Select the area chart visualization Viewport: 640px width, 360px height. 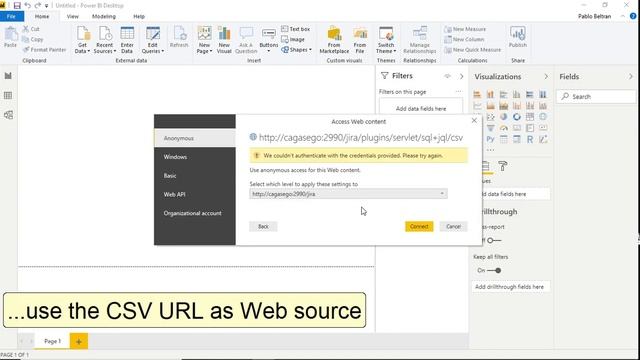click(x=491, y=106)
